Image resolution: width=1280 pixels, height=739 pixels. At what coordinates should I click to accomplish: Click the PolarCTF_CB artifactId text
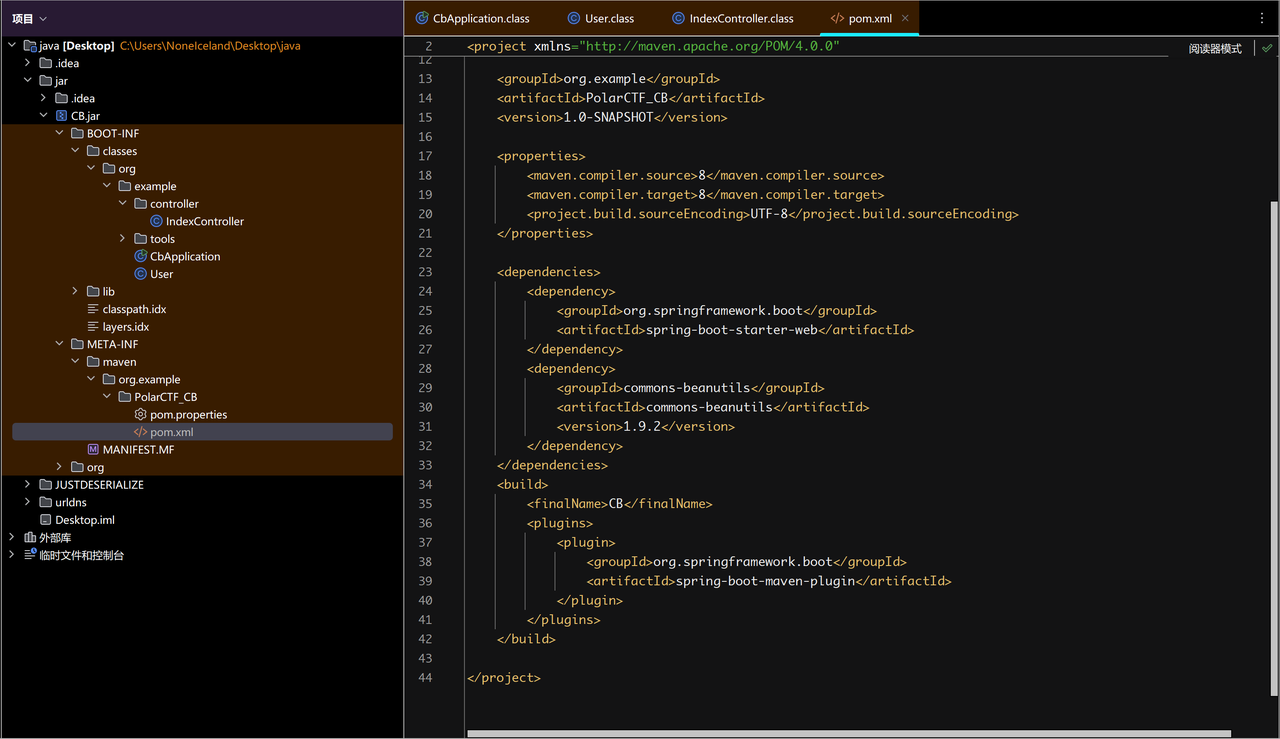(x=626, y=98)
